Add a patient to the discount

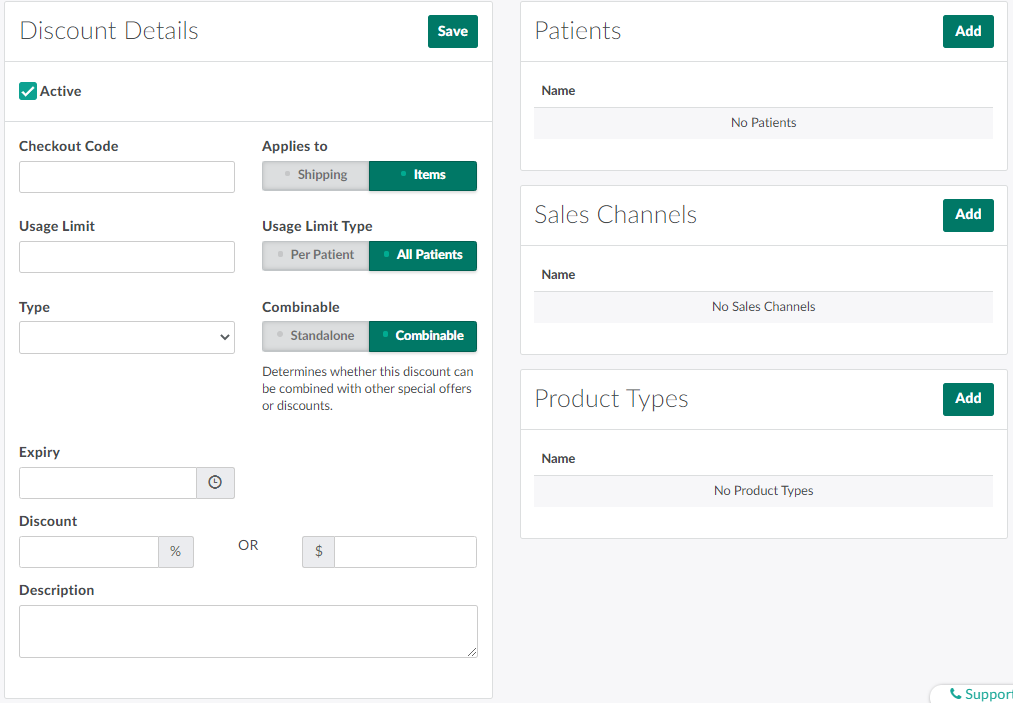coord(967,32)
